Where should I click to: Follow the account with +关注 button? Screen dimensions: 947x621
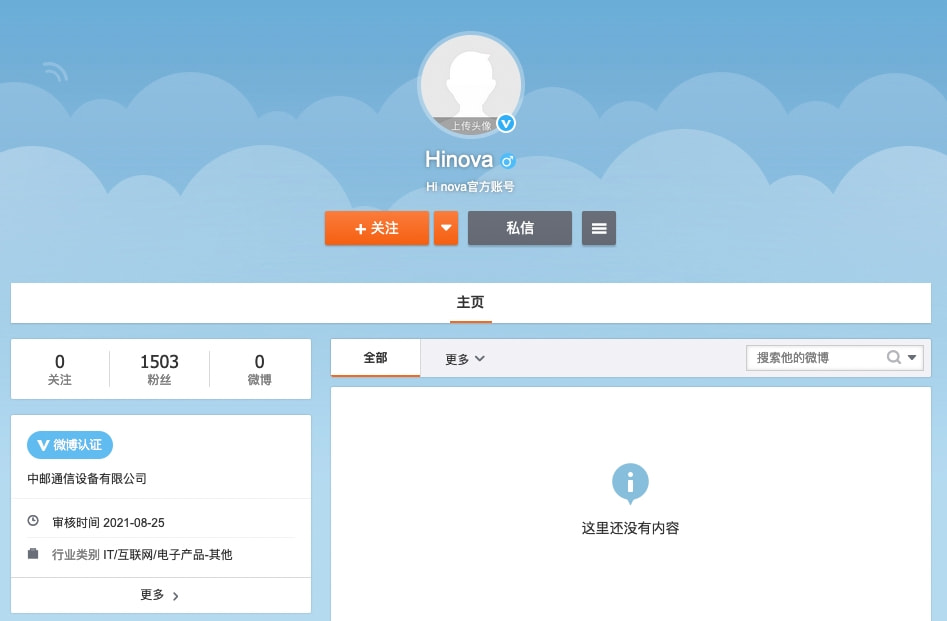(x=377, y=228)
